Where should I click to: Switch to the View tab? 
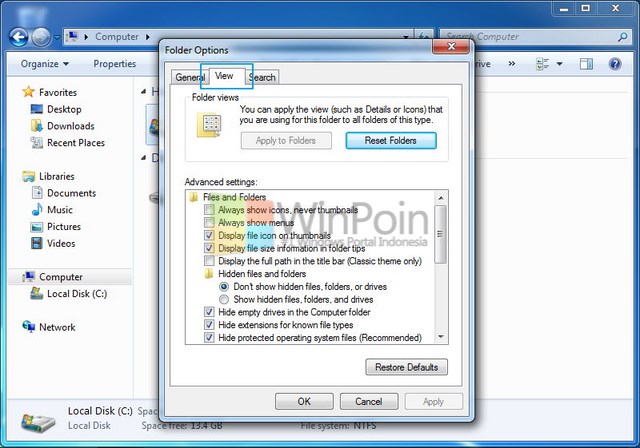[224, 76]
